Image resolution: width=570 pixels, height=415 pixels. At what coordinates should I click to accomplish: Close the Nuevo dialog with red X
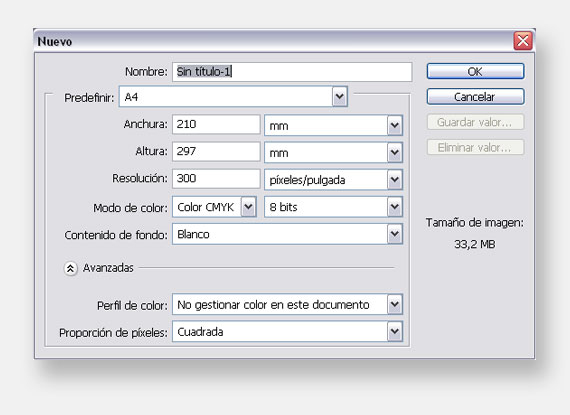pos(523,41)
